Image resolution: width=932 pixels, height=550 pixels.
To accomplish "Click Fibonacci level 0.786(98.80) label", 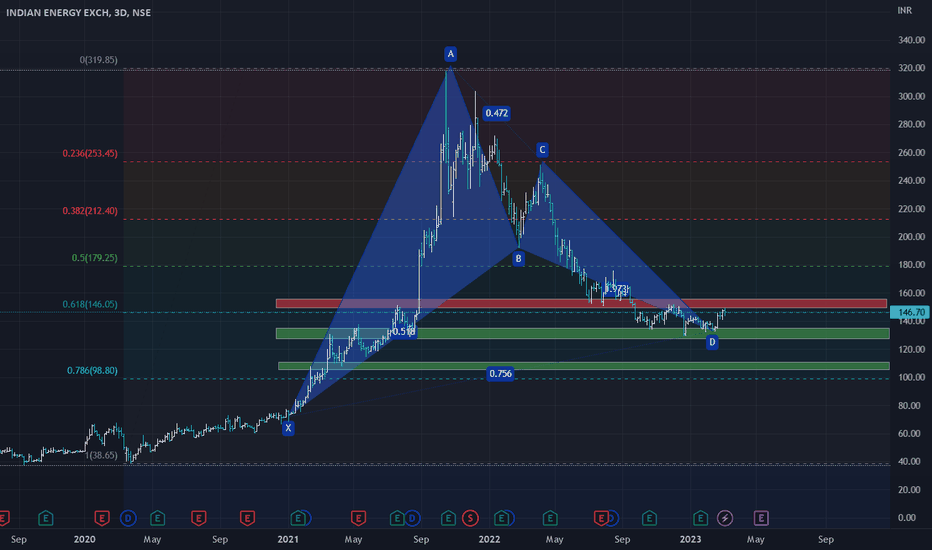I will (92, 370).
